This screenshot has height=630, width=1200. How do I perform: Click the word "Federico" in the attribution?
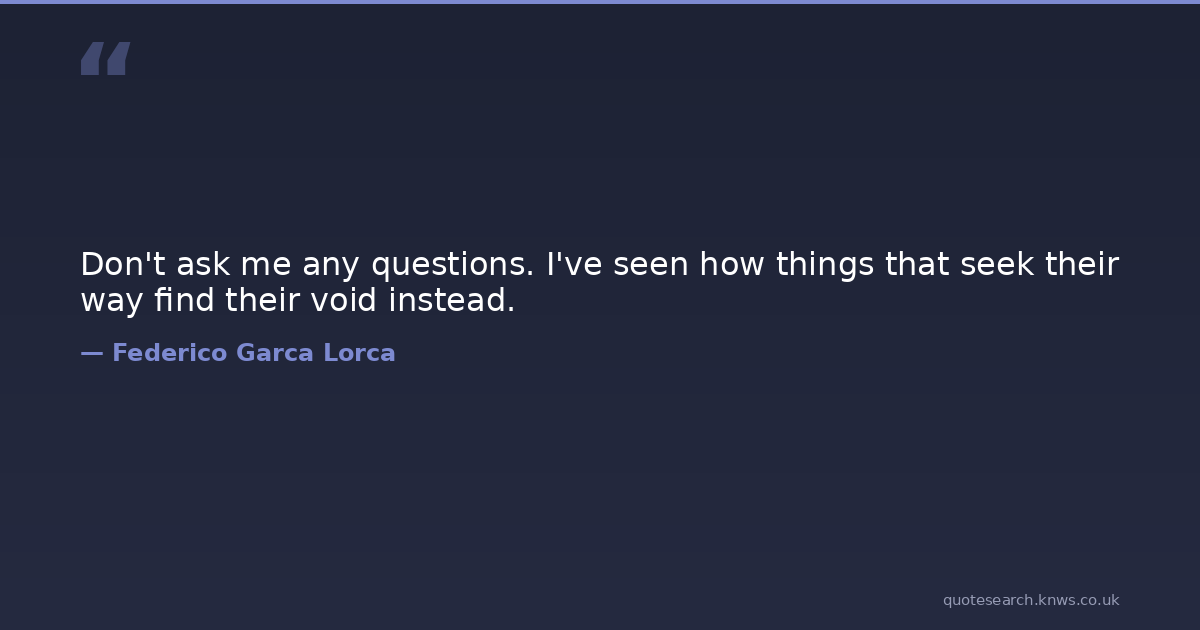click(169, 353)
